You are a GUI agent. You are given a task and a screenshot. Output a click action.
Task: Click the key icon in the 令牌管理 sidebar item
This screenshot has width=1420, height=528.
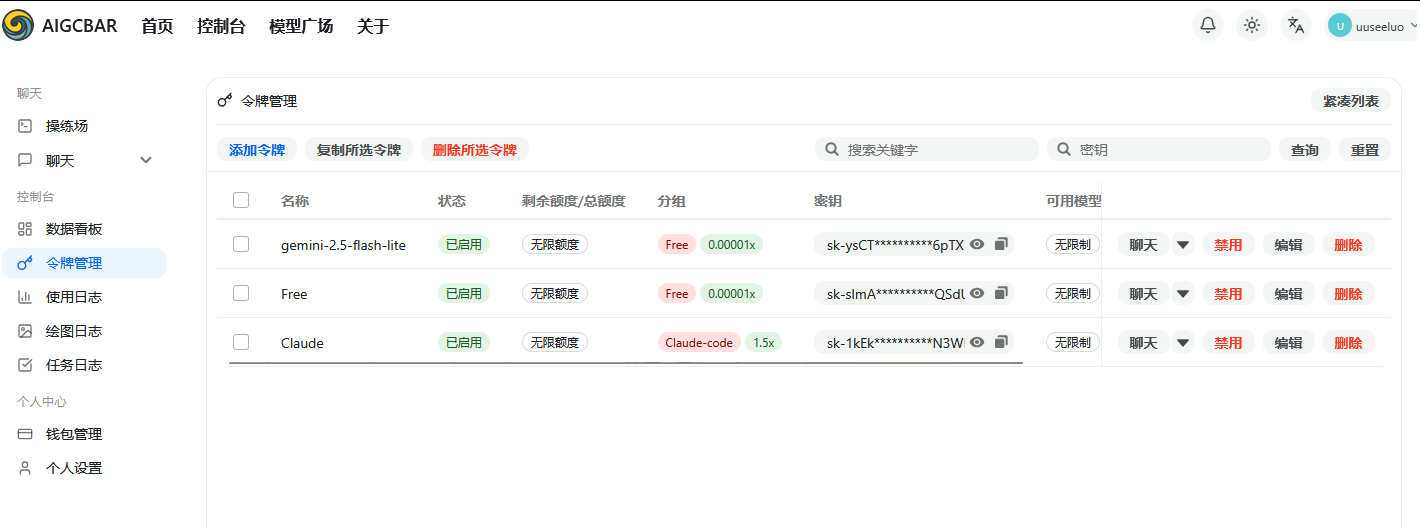[x=25, y=263]
